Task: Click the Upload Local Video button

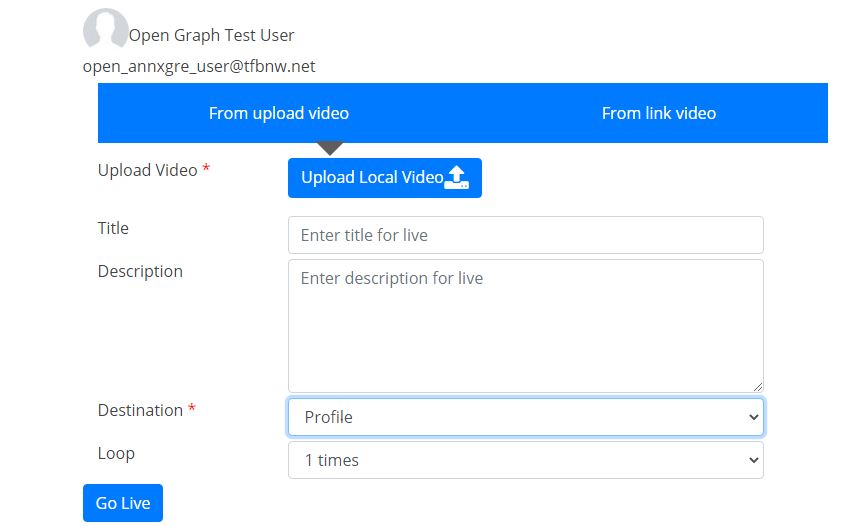Action: pos(385,178)
